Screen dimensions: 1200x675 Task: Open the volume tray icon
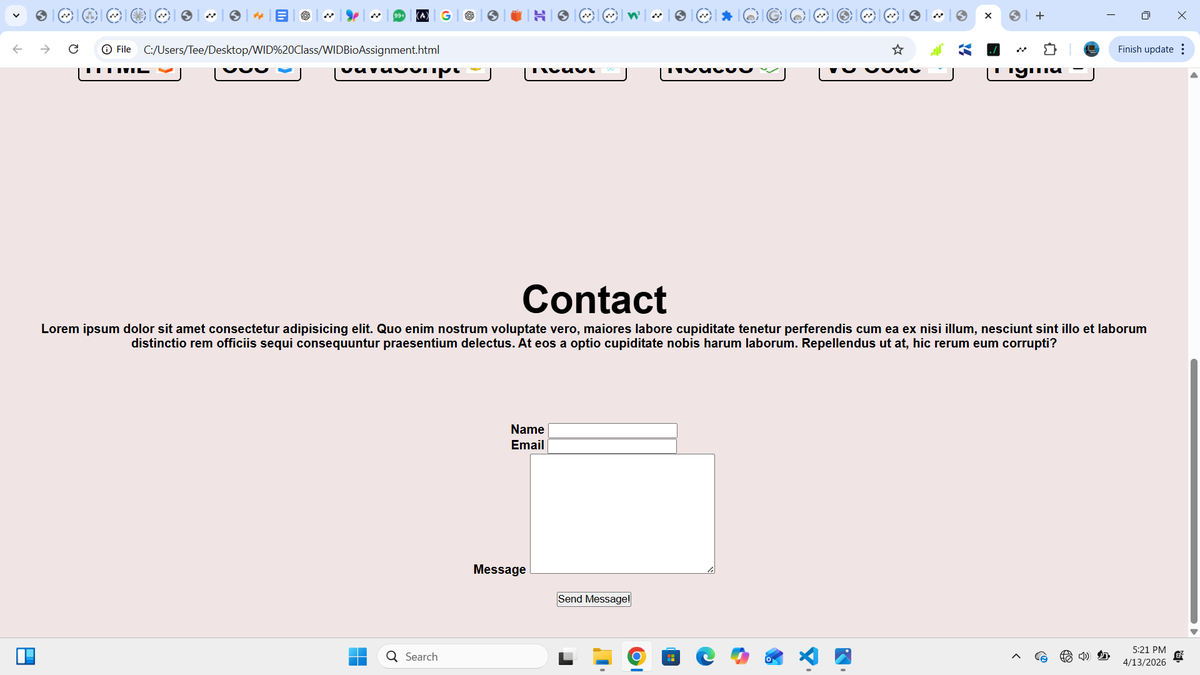[x=1085, y=657]
